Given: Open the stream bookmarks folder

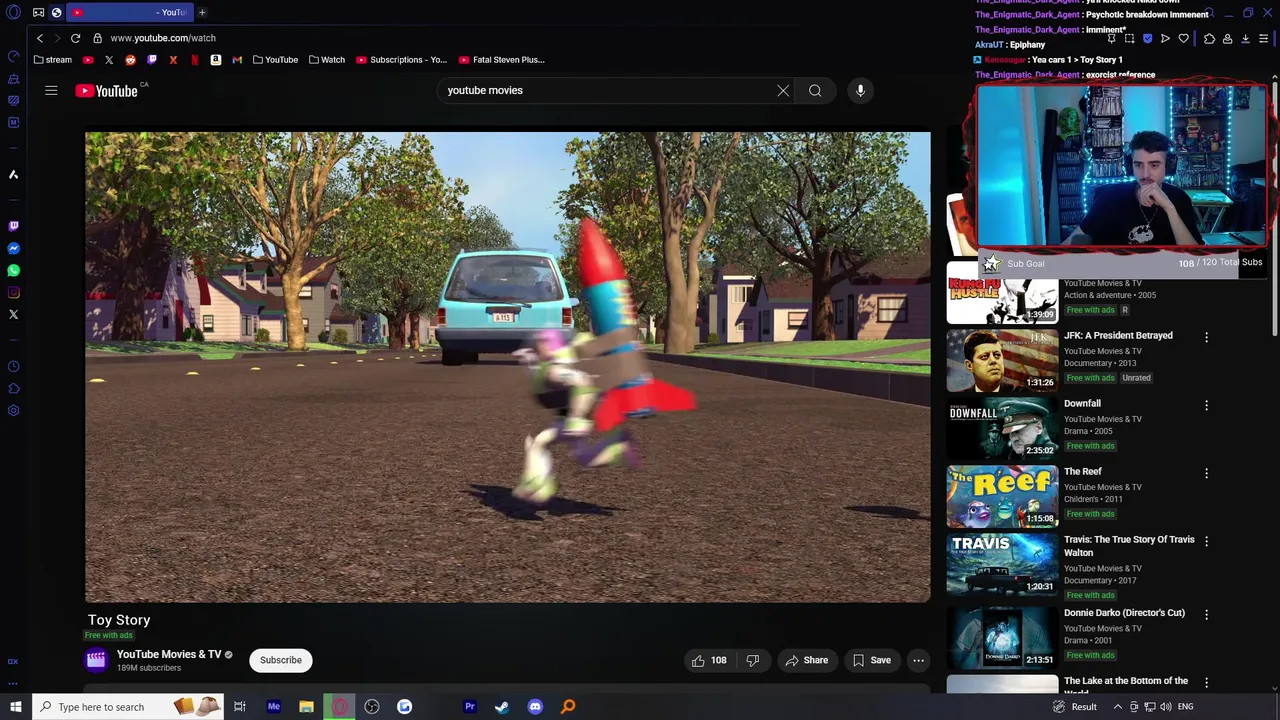Looking at the screenshot, I should coord(53,60).
